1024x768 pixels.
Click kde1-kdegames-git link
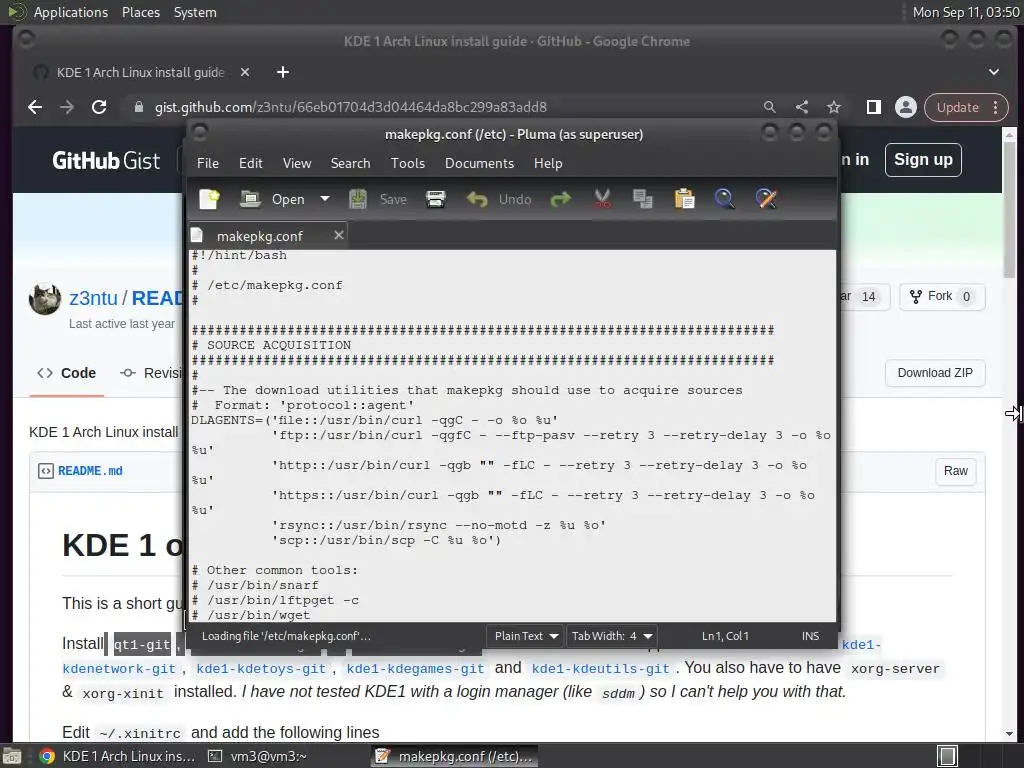[415, 669]
